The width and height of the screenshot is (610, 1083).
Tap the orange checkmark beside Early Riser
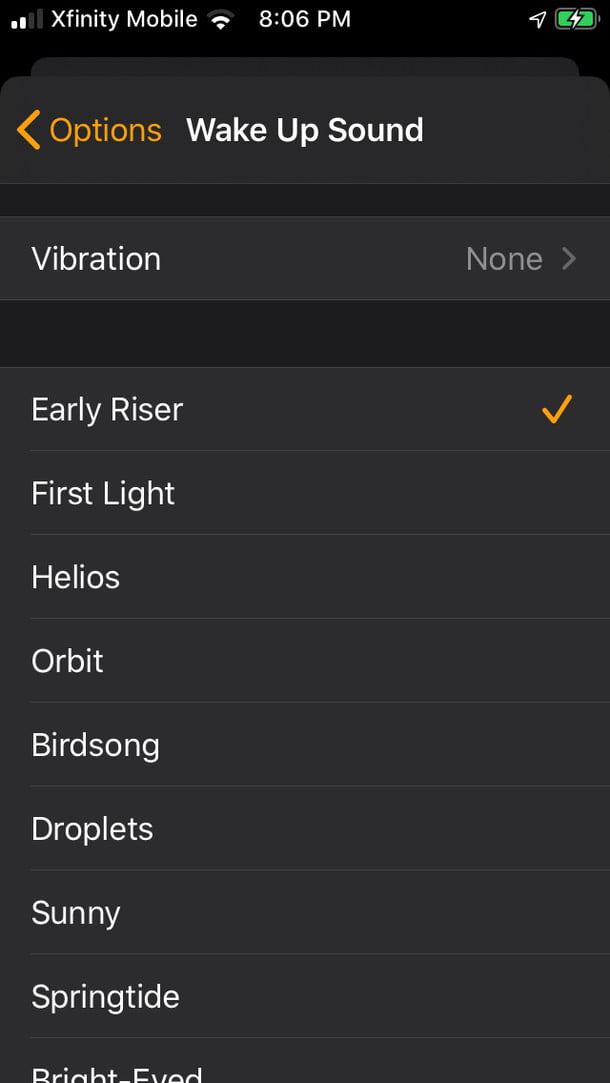pos(556,409)
